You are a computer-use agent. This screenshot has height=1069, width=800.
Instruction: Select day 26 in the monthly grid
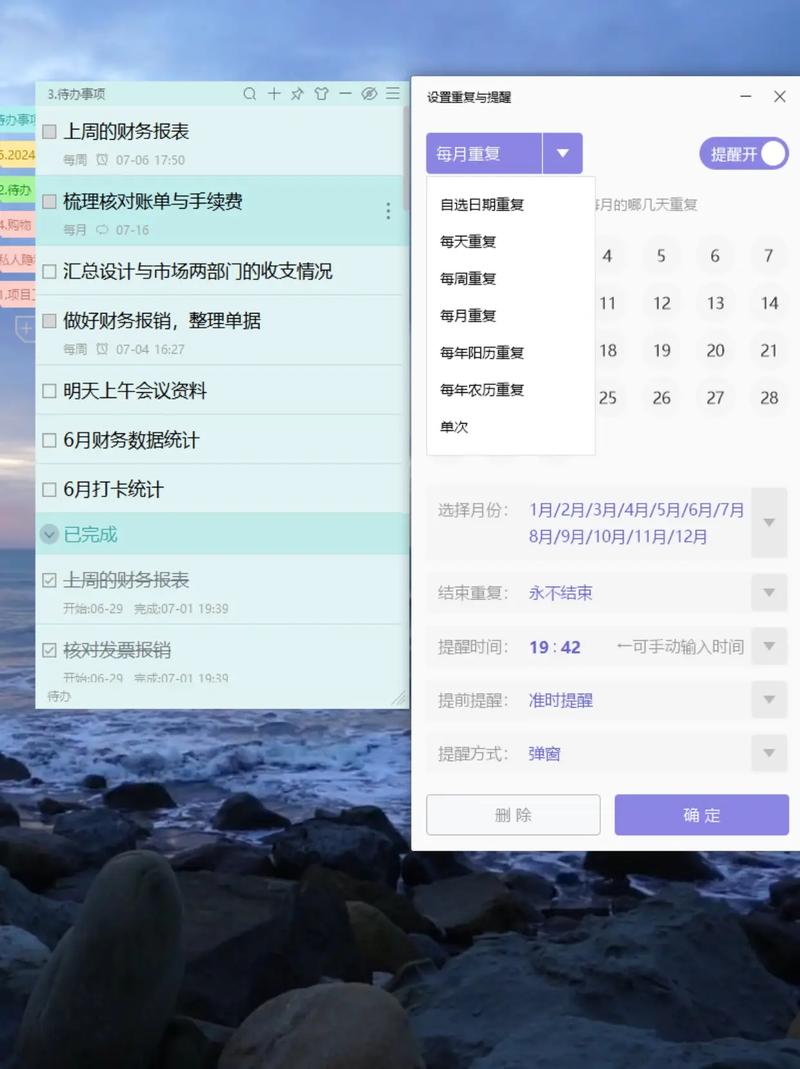pyautogui.click(x=662, y=397)
